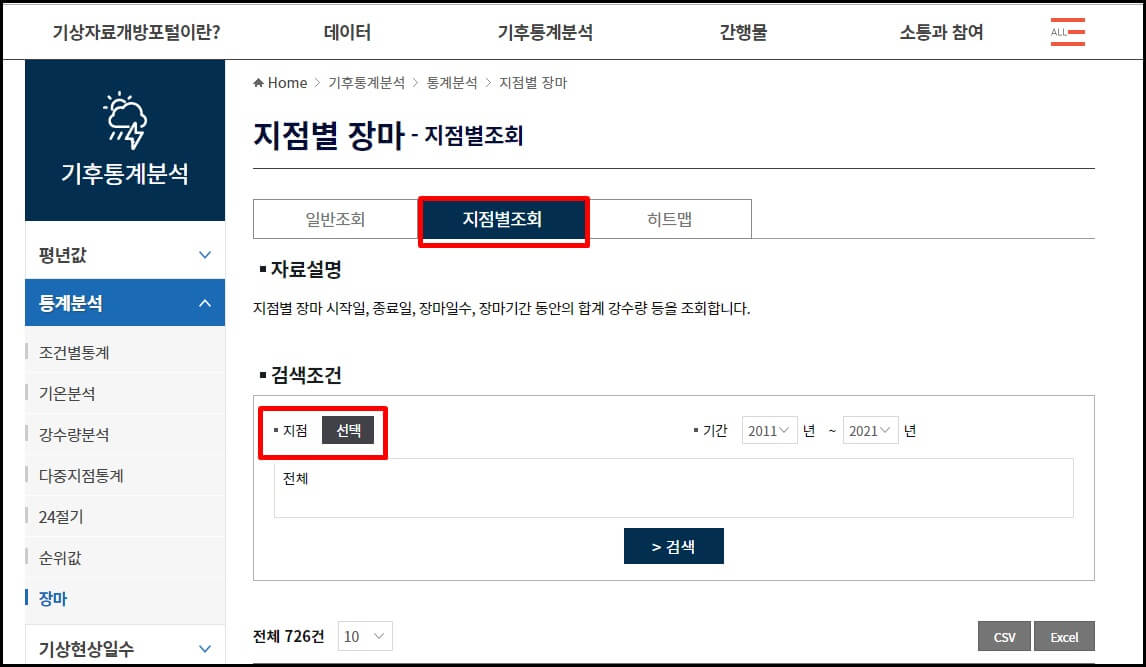Open 강수량분석 from the sidebar
The height and width of the screenshot is (667, 1146).
73,434
